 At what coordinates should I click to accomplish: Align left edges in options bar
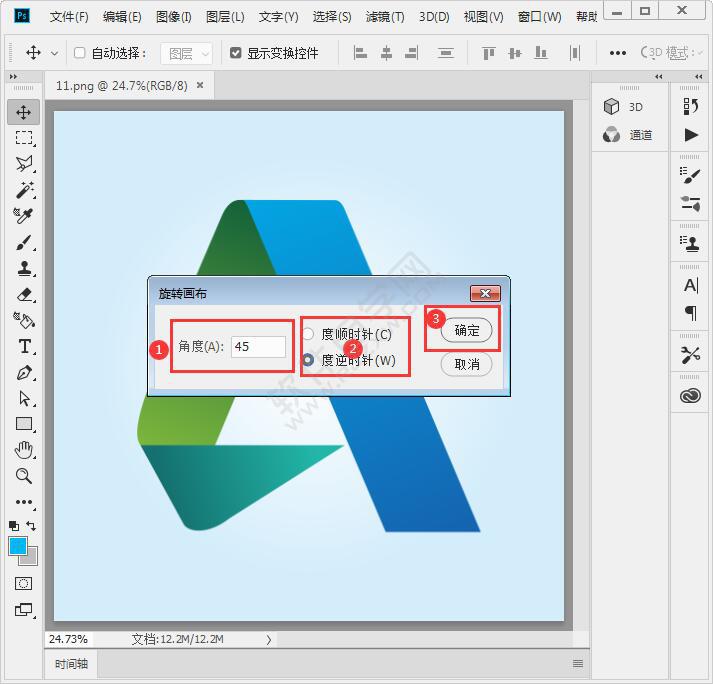pyautogui.click(x=360, y=53)
